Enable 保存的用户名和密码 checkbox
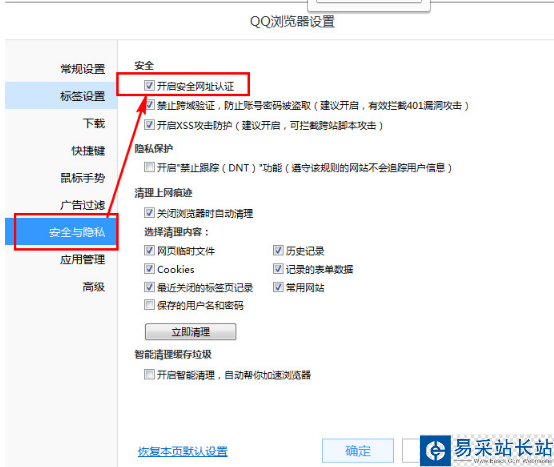554x467 pixels. tap(149, 305)
